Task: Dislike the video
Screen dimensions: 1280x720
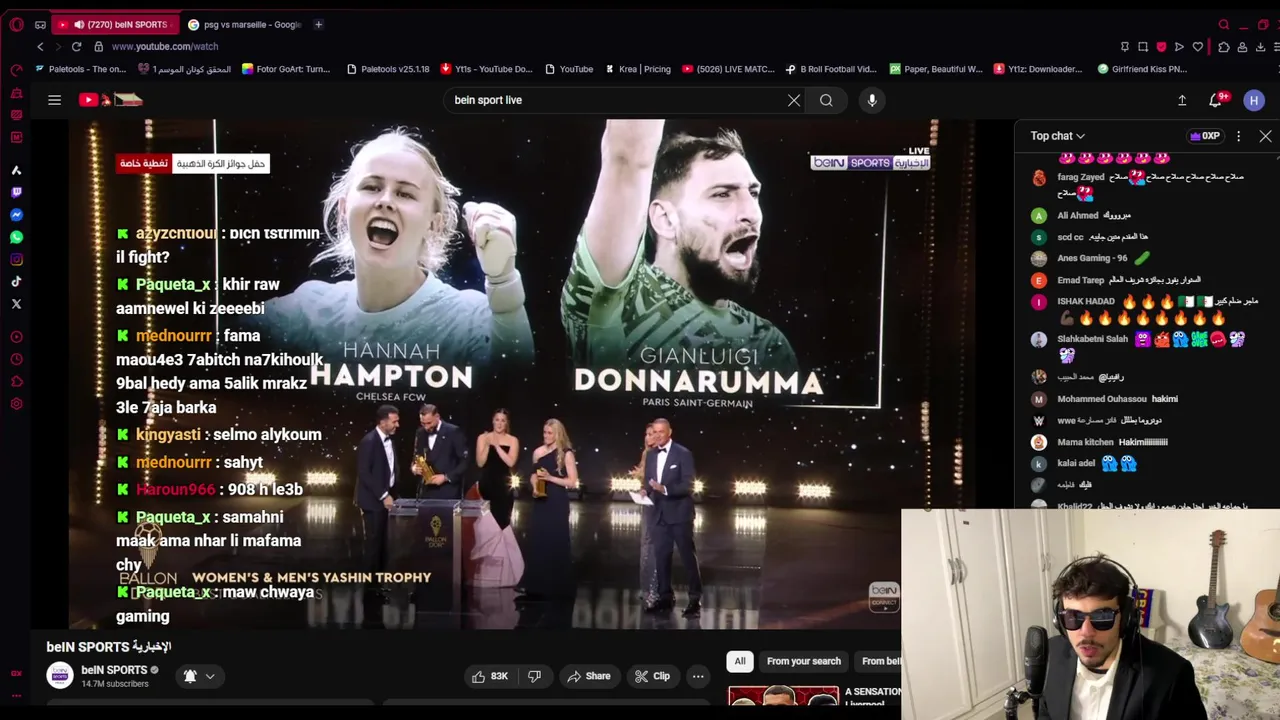Action: click(534, 676)
